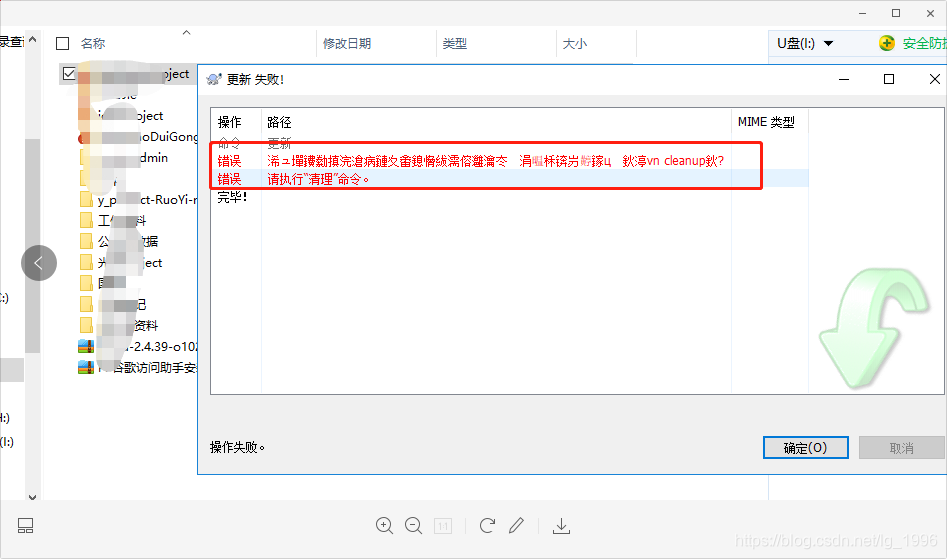
Task: Minimize the 更新 失败 dialog
Action: point(844,79)
